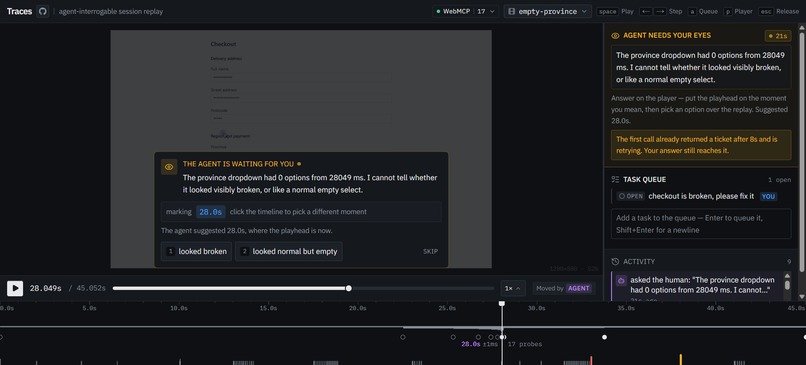Click the side panel scrollbar up arrow

(802, 27)
